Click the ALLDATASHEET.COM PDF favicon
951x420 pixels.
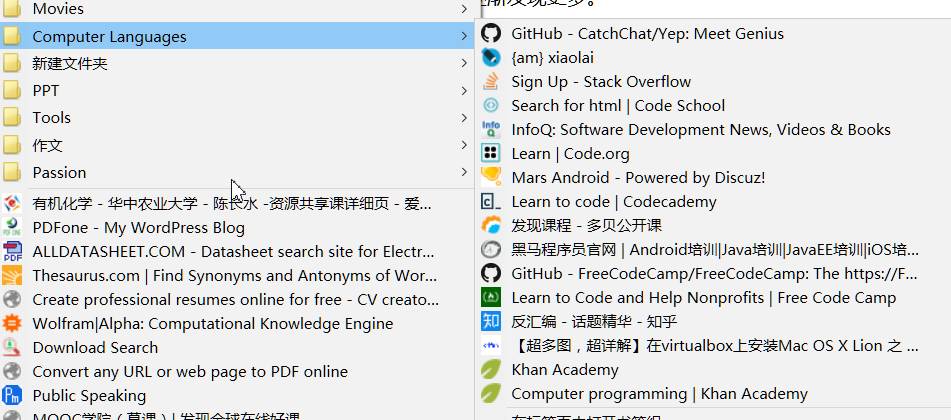12,251
